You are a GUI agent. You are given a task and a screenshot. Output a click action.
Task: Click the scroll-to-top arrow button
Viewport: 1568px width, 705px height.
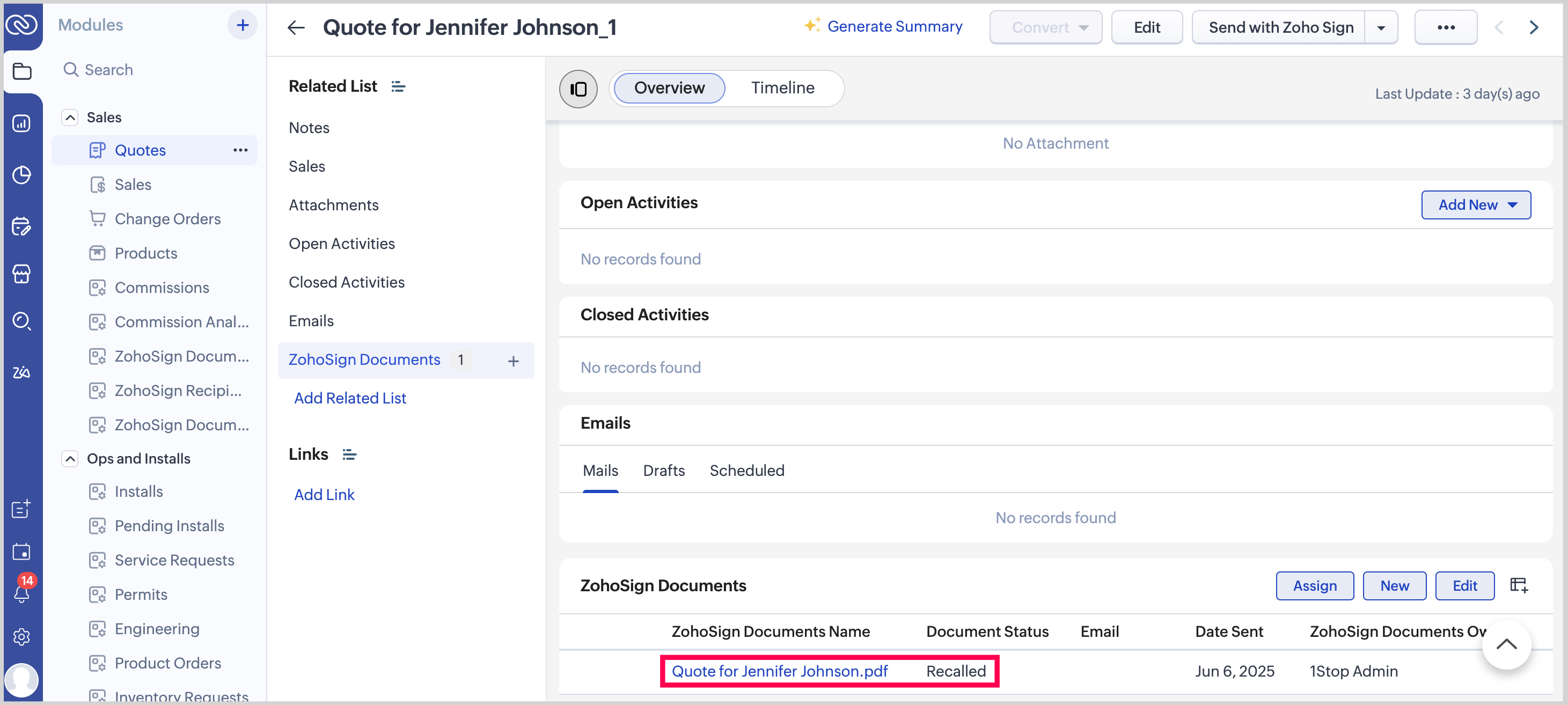[x=1506, y=644]
